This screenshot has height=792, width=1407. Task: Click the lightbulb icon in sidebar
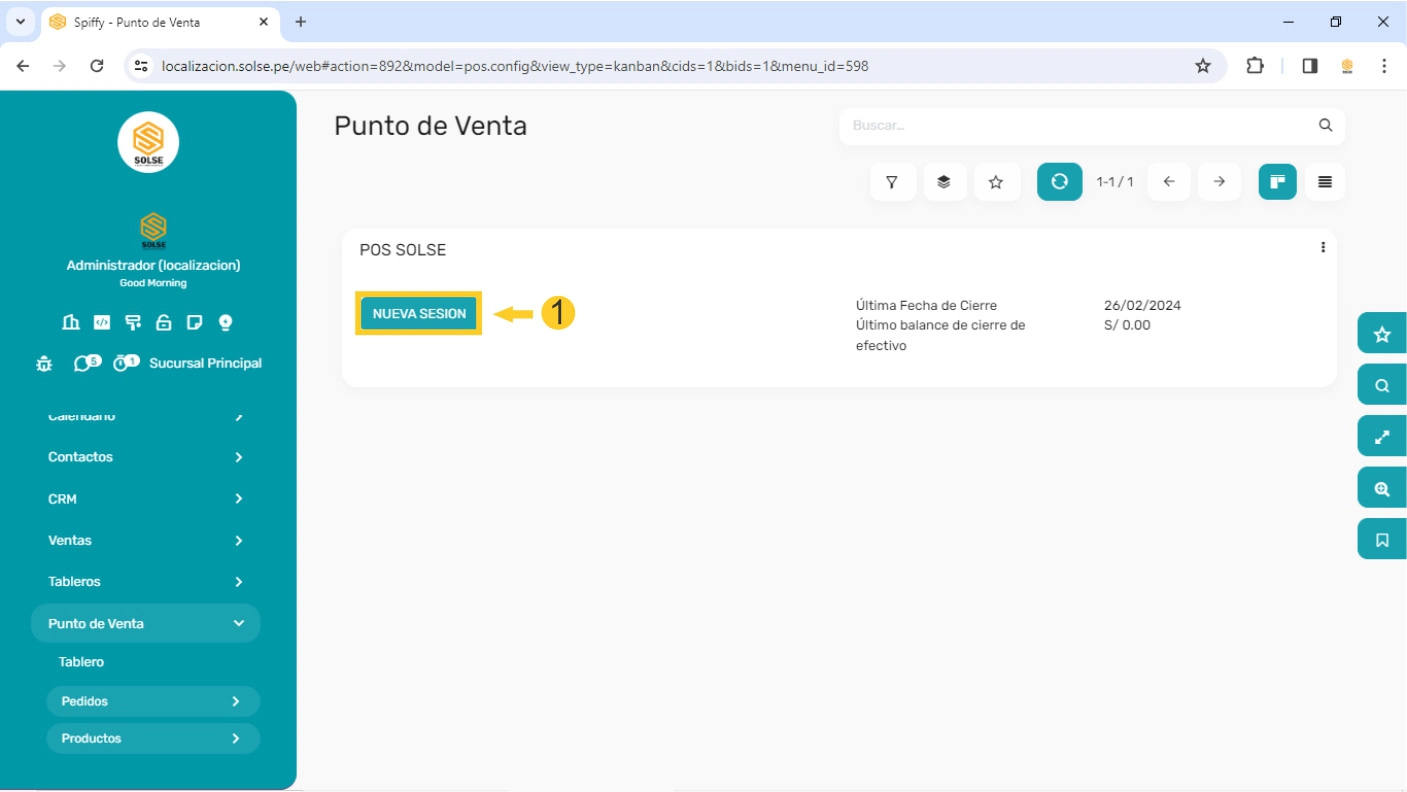pyautogui.click(x=225, y=322)
